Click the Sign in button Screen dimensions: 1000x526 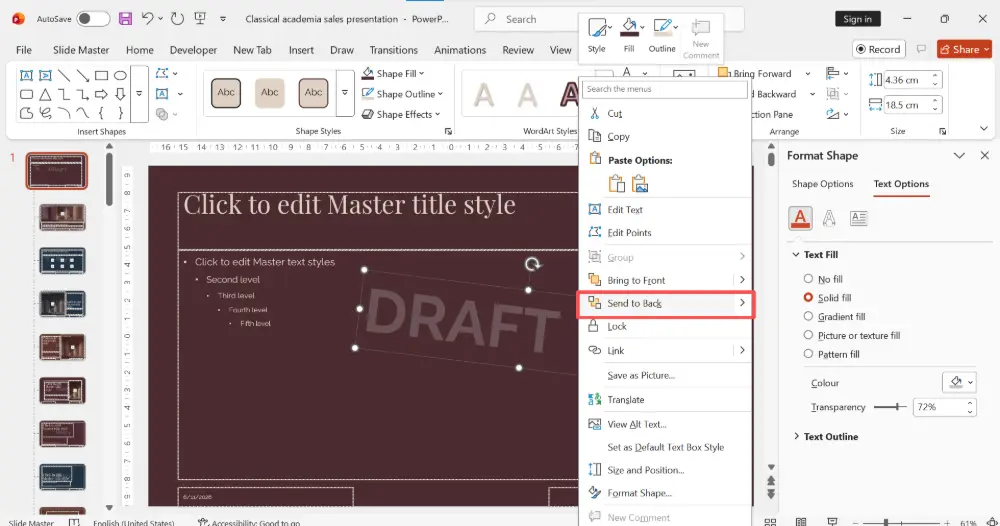(x=857, y=19)
